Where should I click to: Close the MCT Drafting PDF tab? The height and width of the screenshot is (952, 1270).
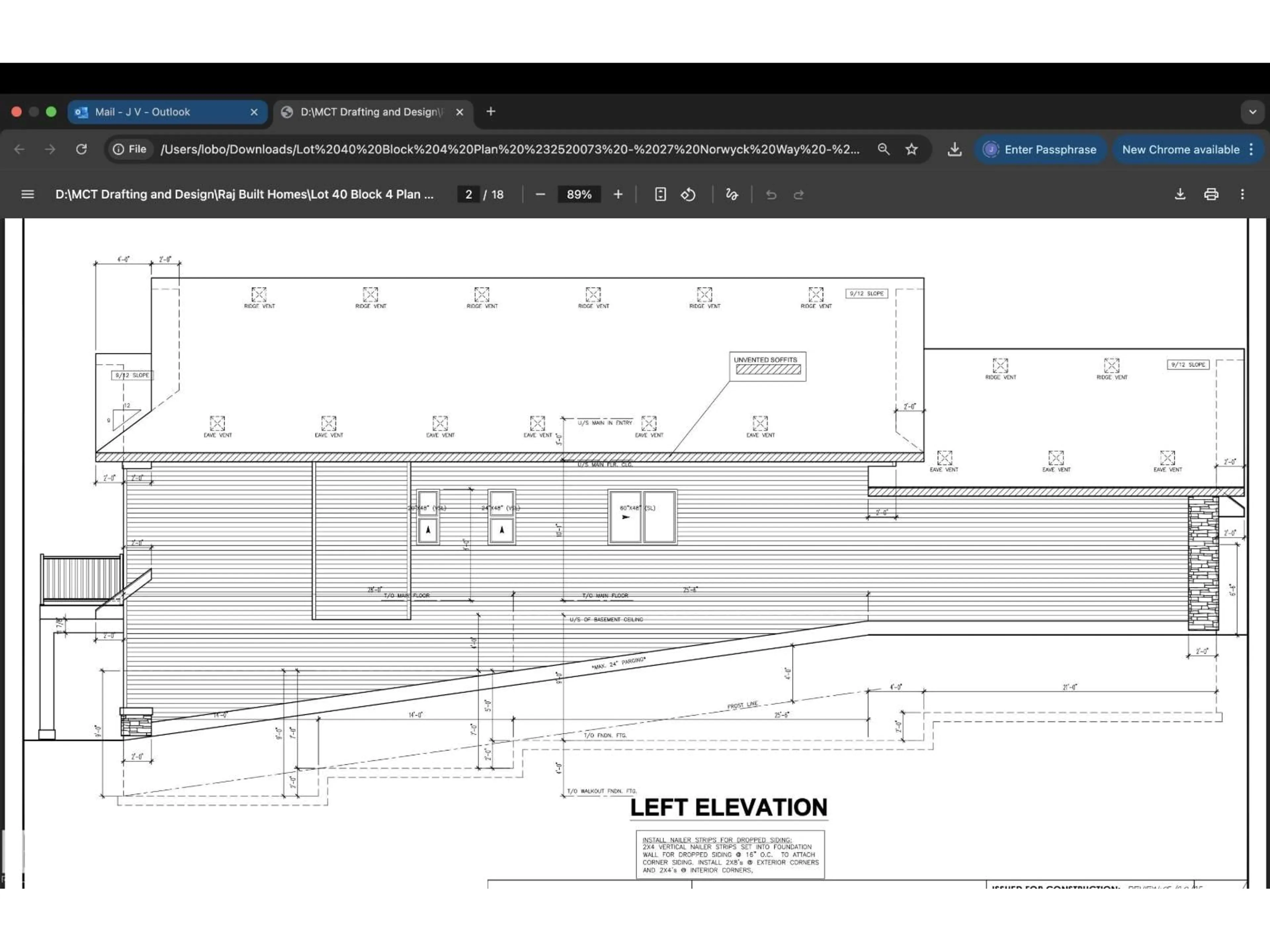point(459,112)
